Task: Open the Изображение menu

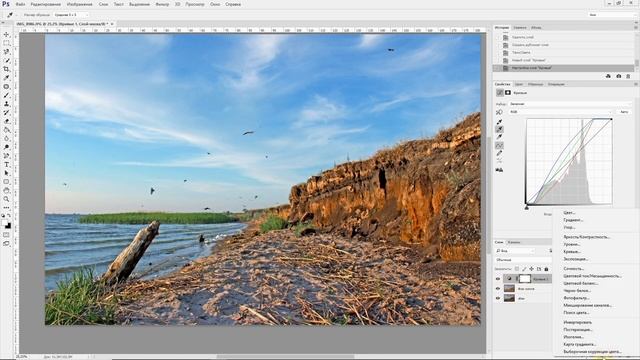Action: [x=80, y=4]
